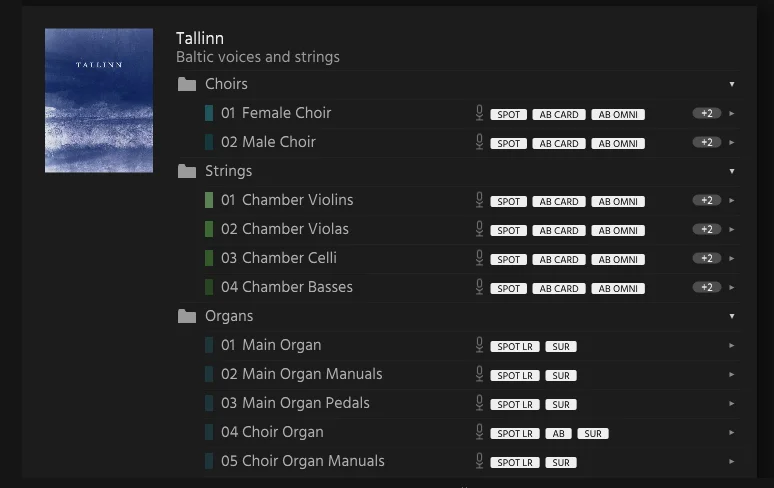Click the teal color tag of 01 Female Choir
Screen dimensions: 774x488
[209, 113]
